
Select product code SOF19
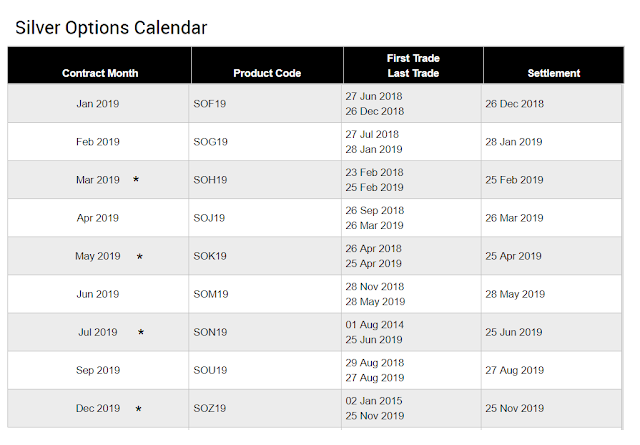(x=210, y=104)
